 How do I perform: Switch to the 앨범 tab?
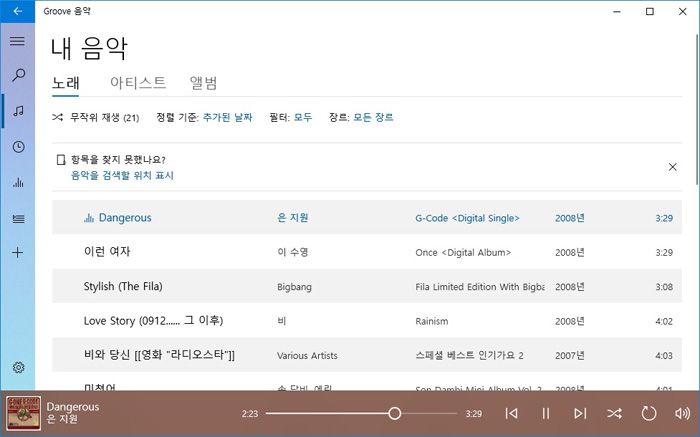tap(203, 83)
